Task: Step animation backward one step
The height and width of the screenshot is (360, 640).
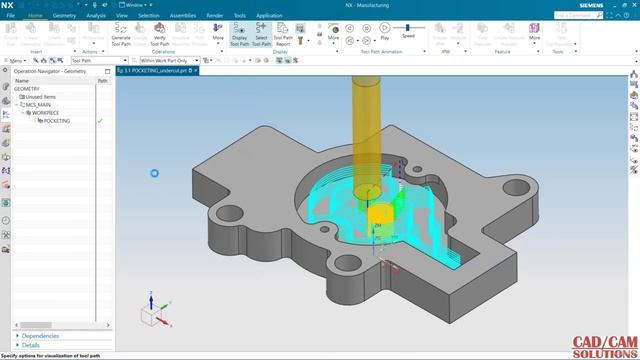Action: 350,28
